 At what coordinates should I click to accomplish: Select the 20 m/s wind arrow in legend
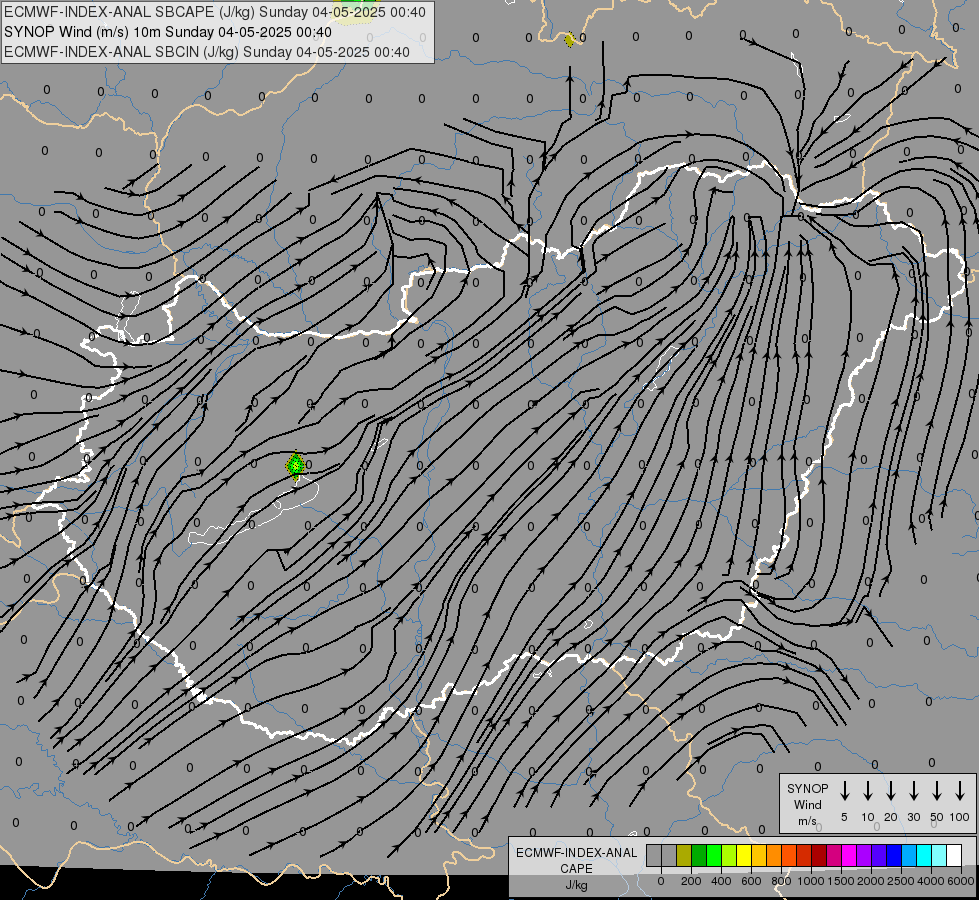(x=890, y=791)
